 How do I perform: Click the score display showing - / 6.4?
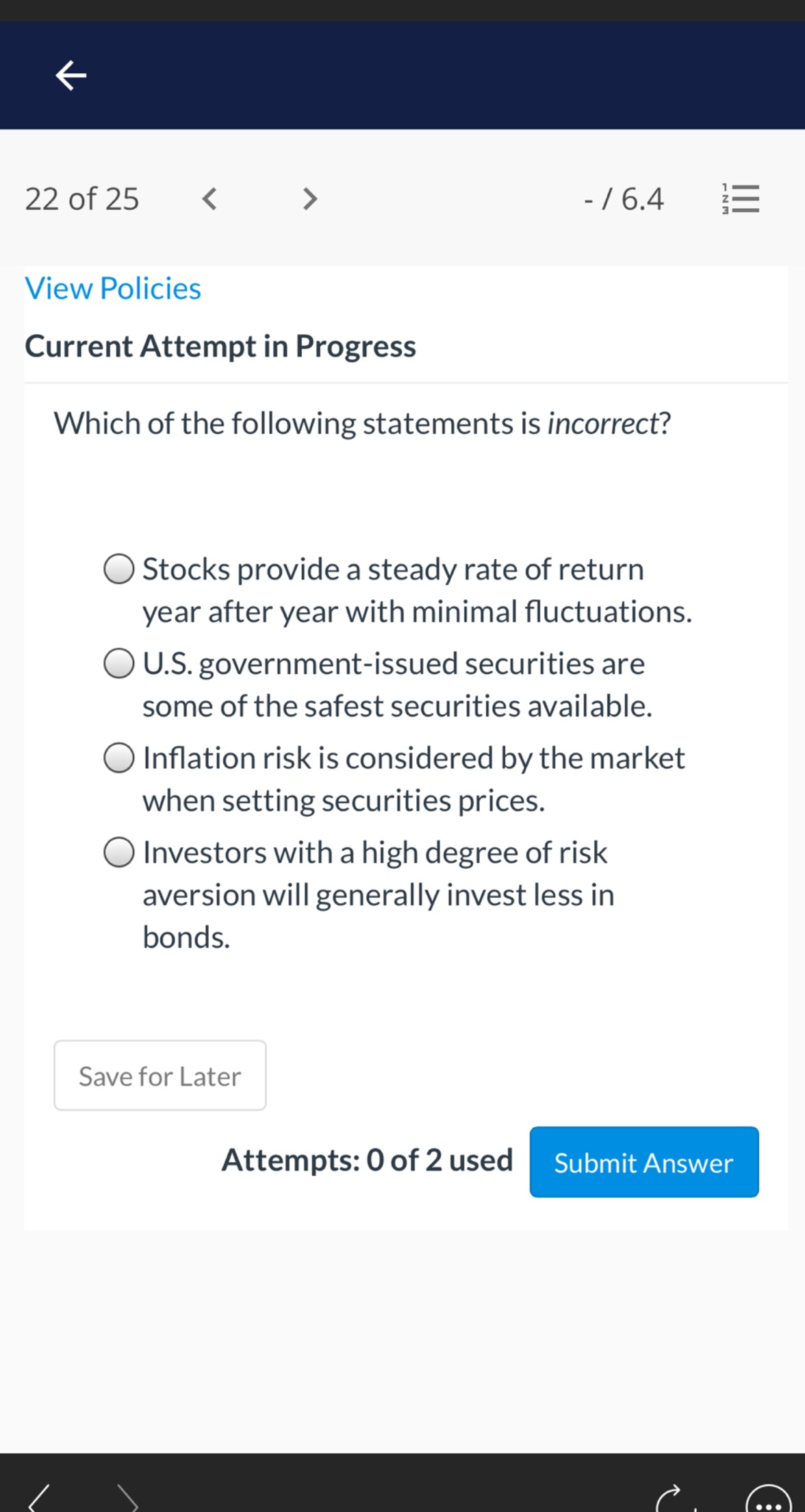click(624, 199)
